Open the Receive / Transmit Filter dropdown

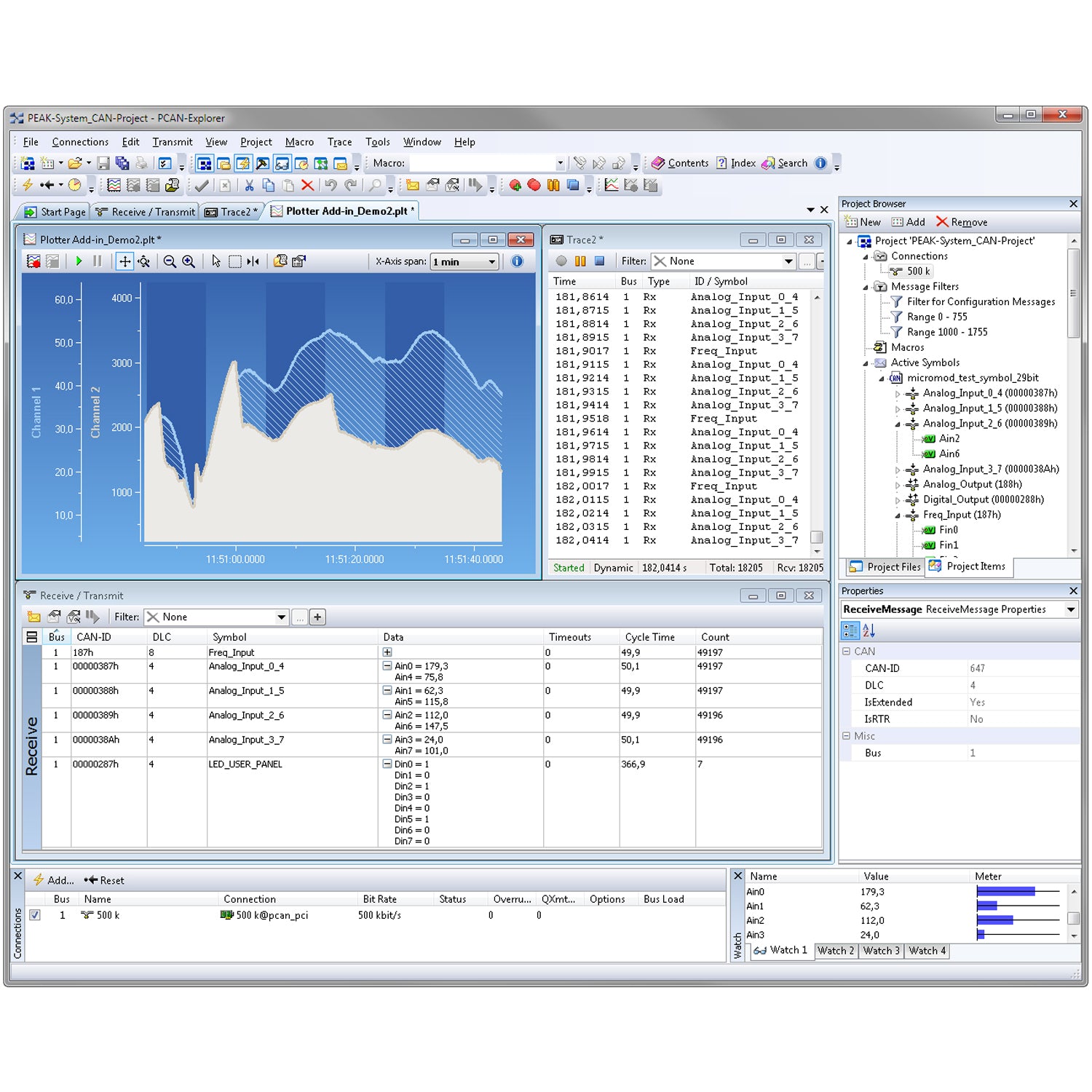click(x=281, y=617)
